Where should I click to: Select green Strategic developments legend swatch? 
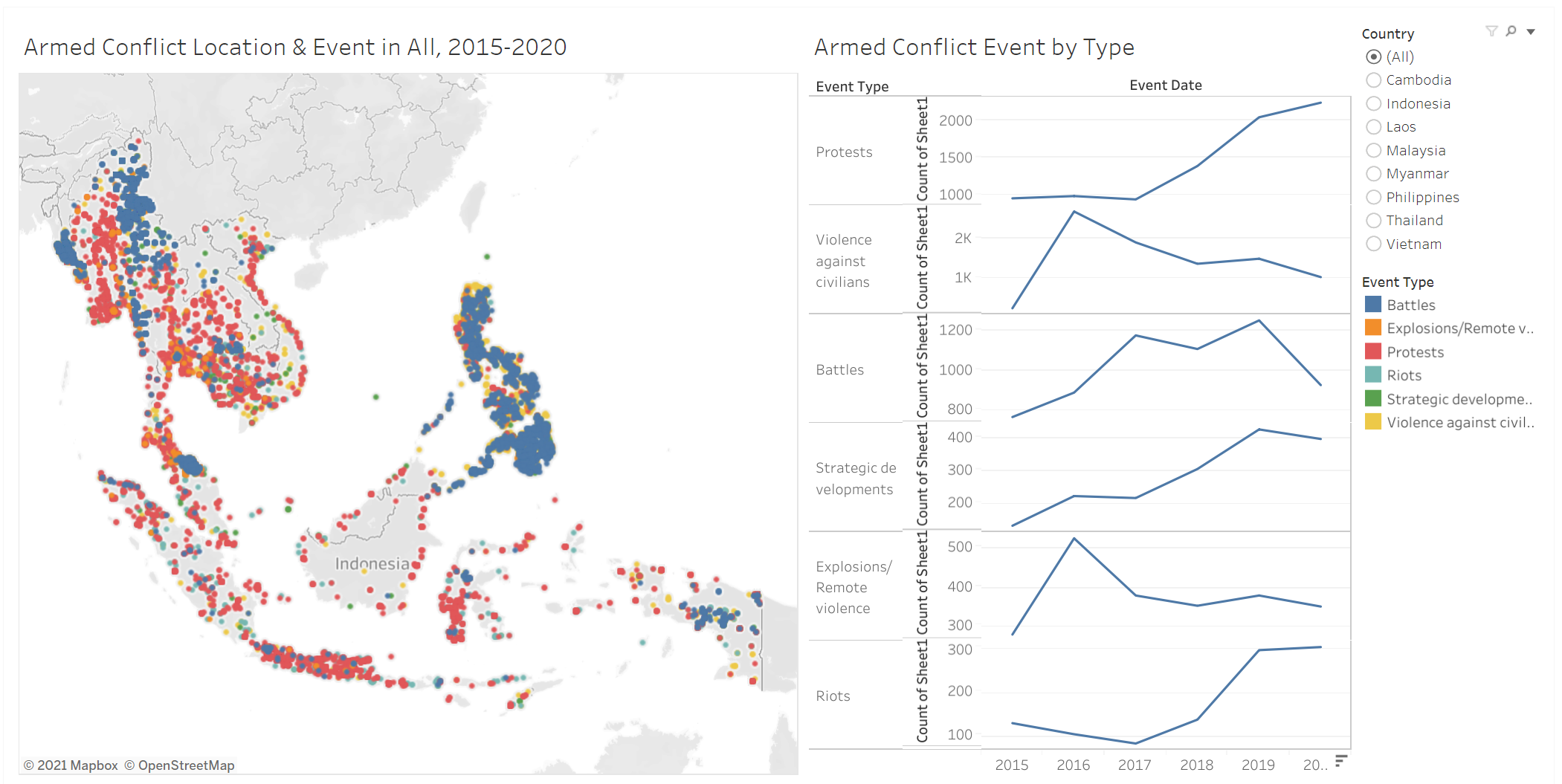[x=1373, y=399]
